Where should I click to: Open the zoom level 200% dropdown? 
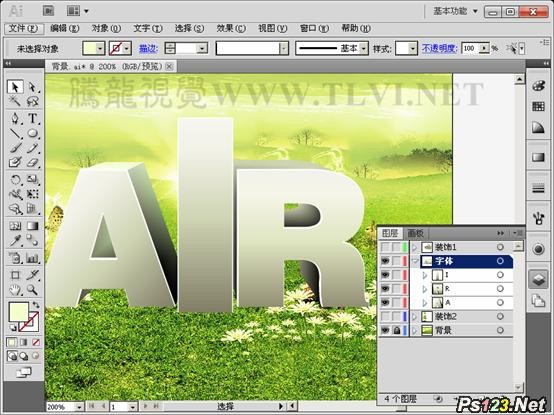pos(79,407)
